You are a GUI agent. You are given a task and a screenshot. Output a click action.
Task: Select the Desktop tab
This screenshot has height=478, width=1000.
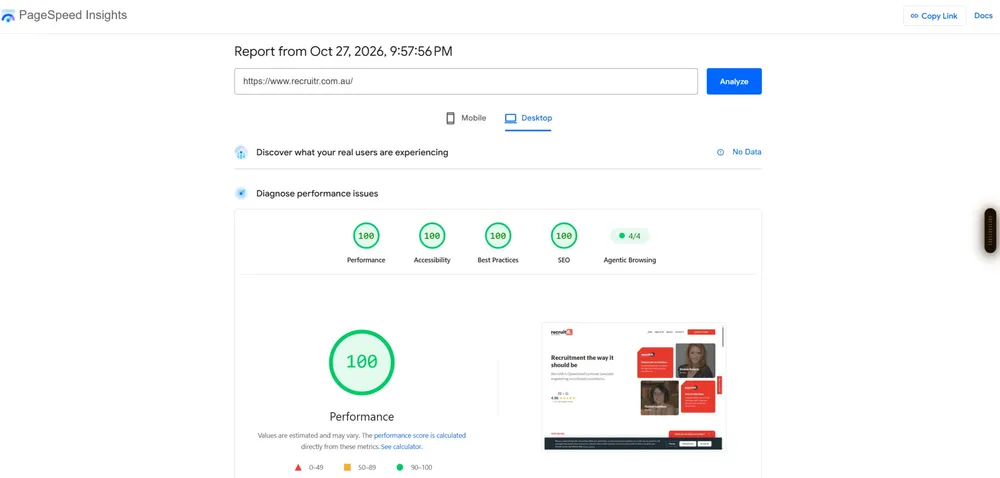point(528,119)
